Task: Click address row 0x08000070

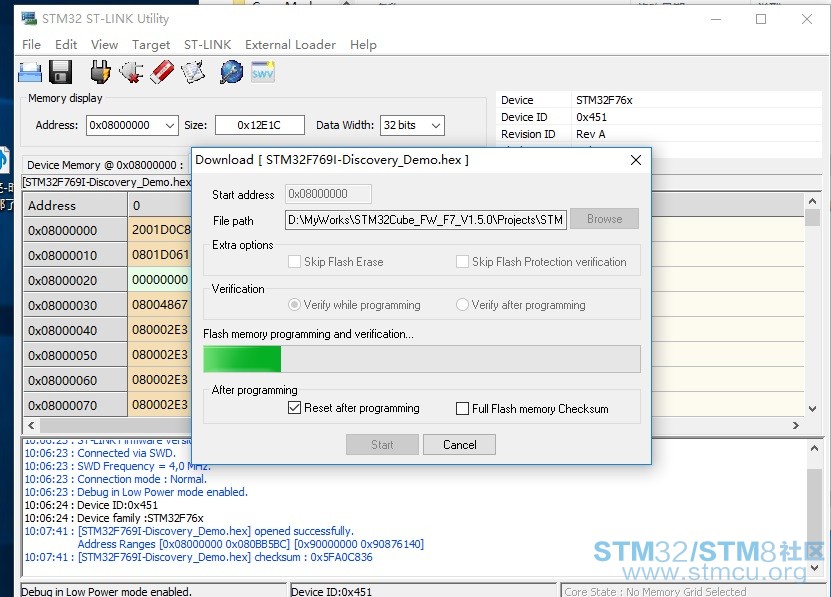Action: coord(75,405)
